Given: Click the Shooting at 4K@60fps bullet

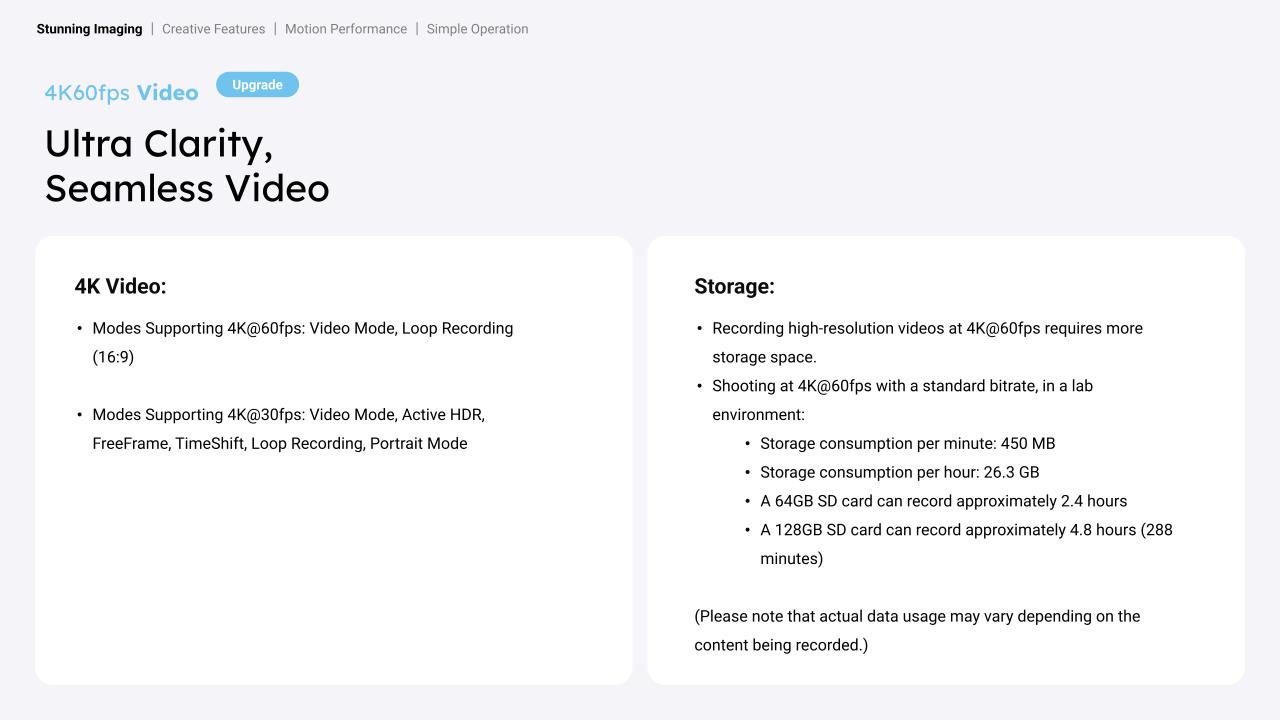Looking at the screenshot, I should [x=902, y=386].
